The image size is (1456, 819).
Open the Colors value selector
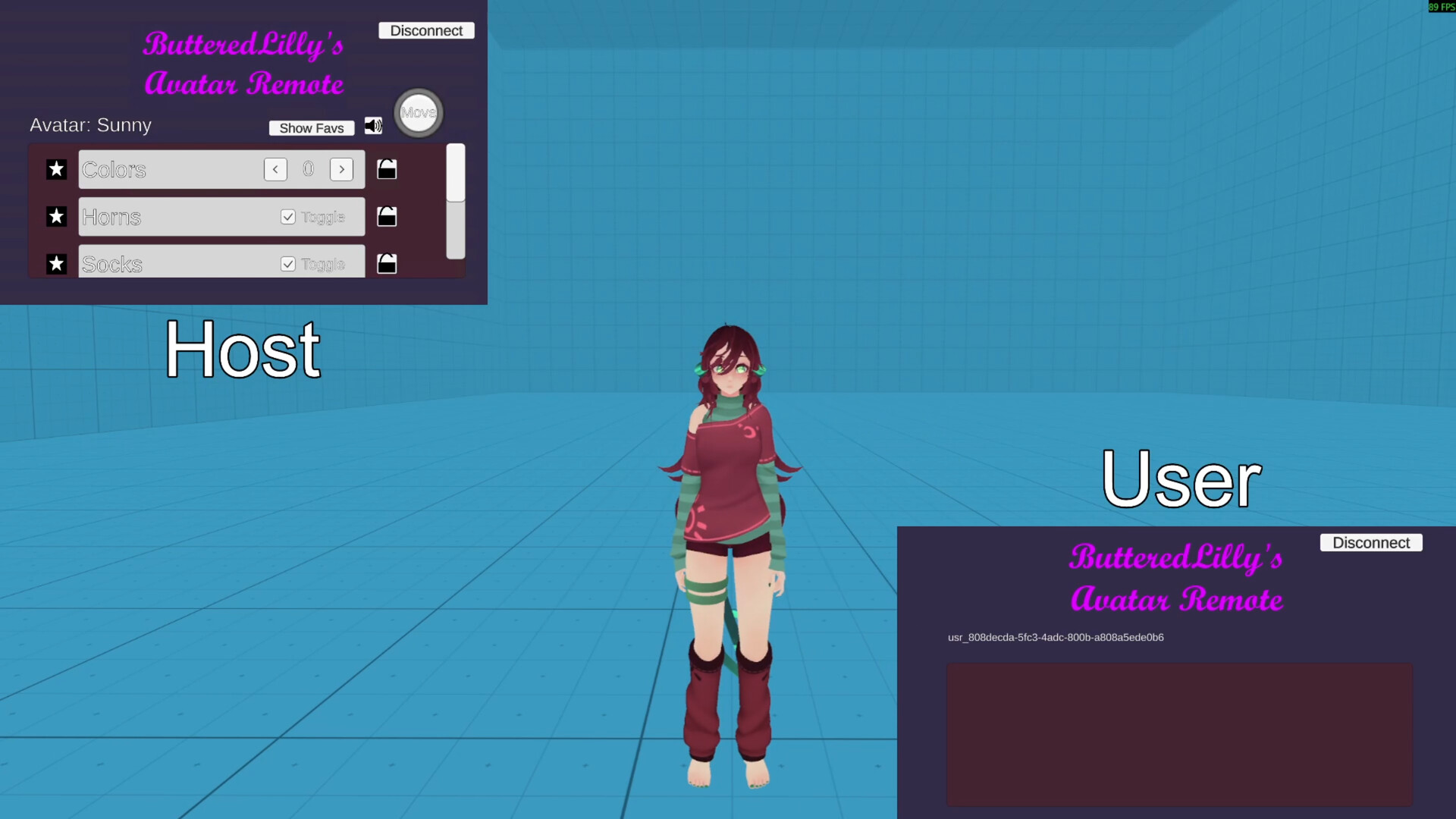pos(309,168)
